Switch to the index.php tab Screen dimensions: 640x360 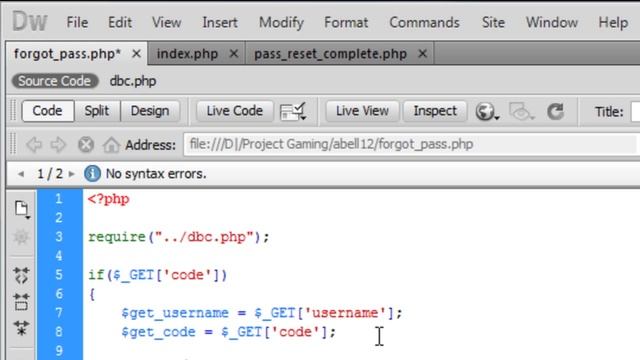tap(187, 53)
